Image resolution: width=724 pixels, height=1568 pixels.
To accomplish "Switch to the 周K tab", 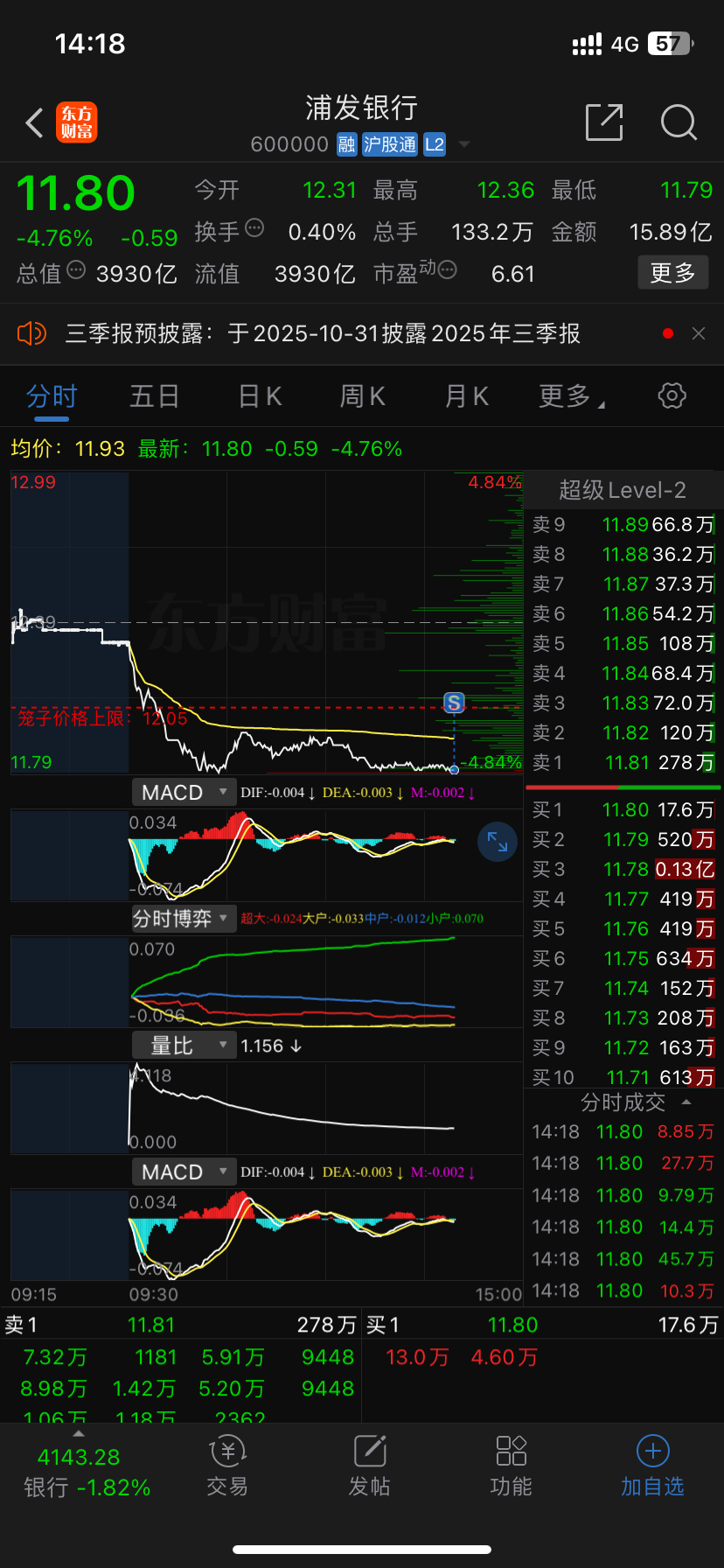I will 363,396.
